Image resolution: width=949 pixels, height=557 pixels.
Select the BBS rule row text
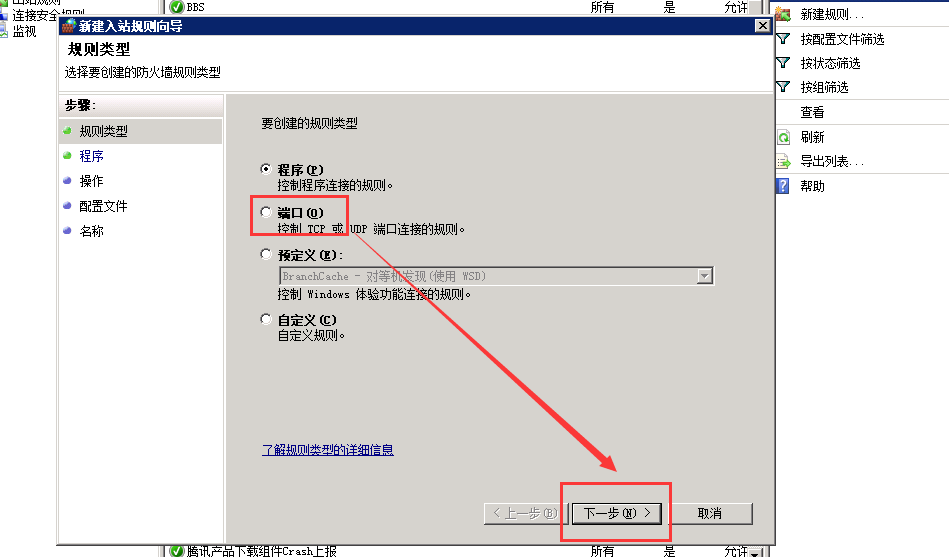[x=195, y=7]
